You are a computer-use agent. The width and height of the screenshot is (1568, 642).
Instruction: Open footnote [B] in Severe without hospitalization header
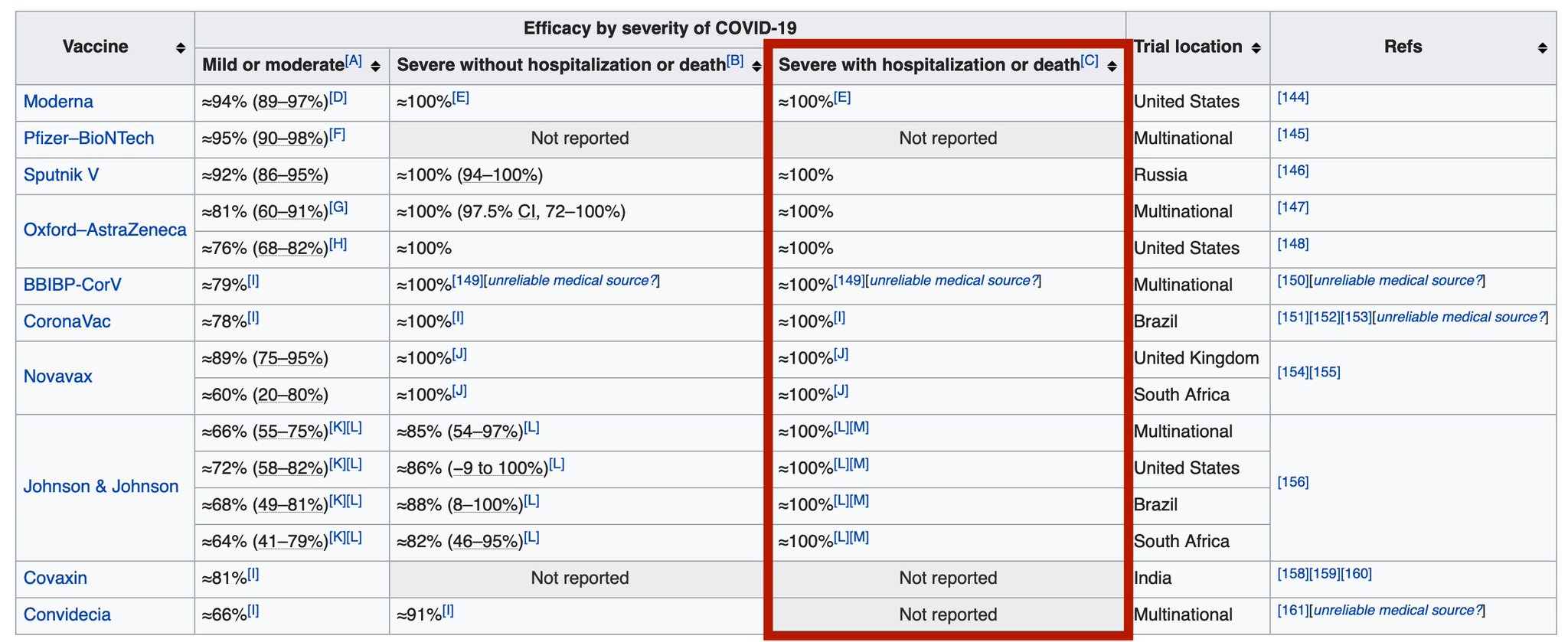735,61
